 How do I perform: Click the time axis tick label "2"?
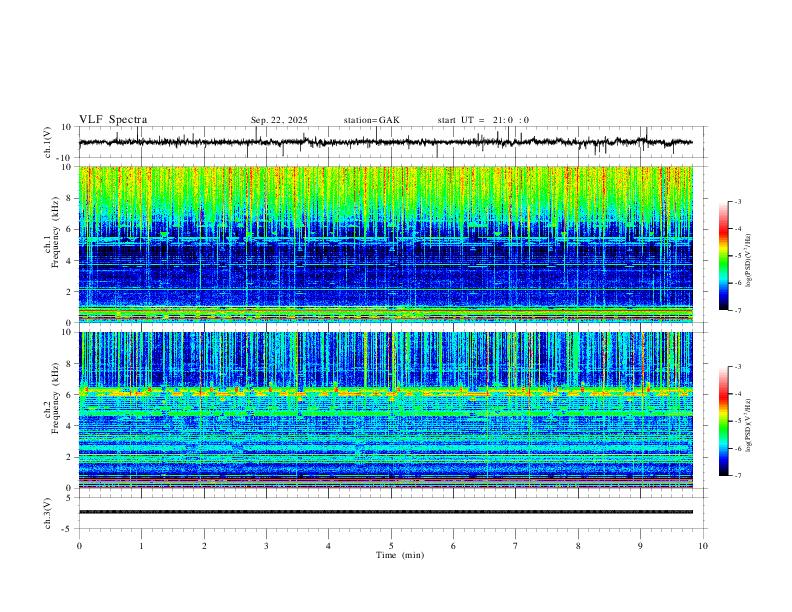pyautogui.click(x=204, y=546)
